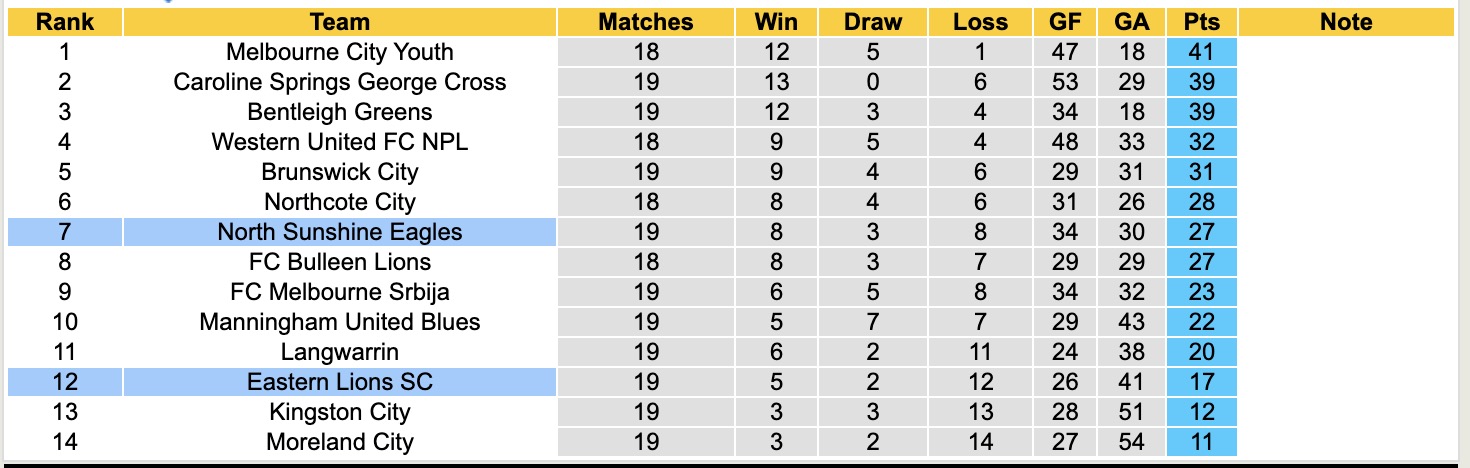Click the Matches column header
1470x468 pixels.
click(x=646, y=22)
